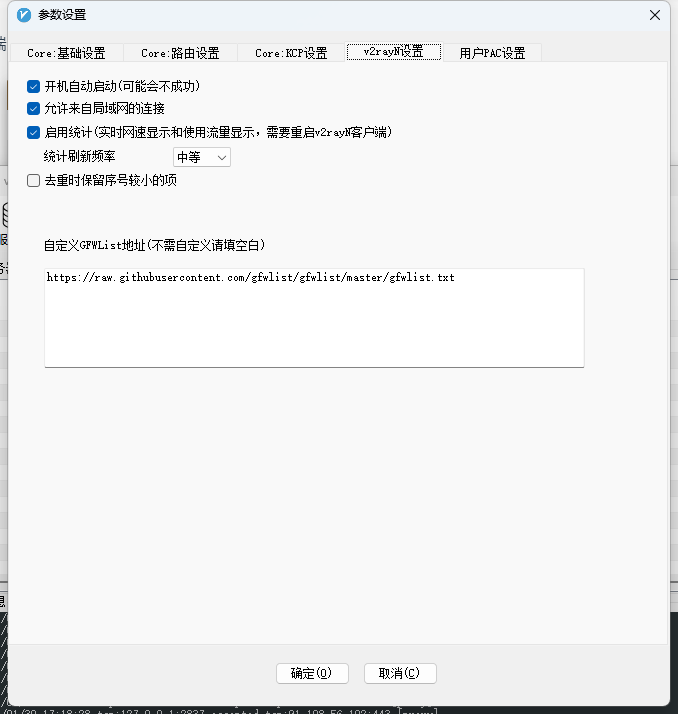678x714 pixels.
Task: Go to the Core:KCP设置 tab
Action: (x=291, y=53)
